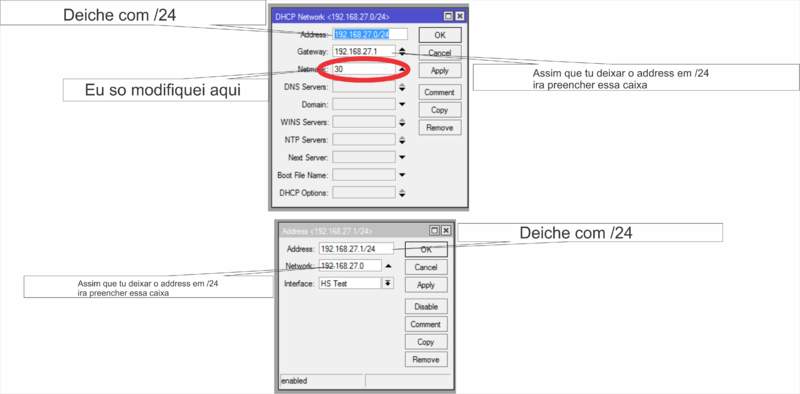Click Comment in DHCP Network window
Image resolution: width=800 pixels, height=394 pixels.
tap(440, 92)
